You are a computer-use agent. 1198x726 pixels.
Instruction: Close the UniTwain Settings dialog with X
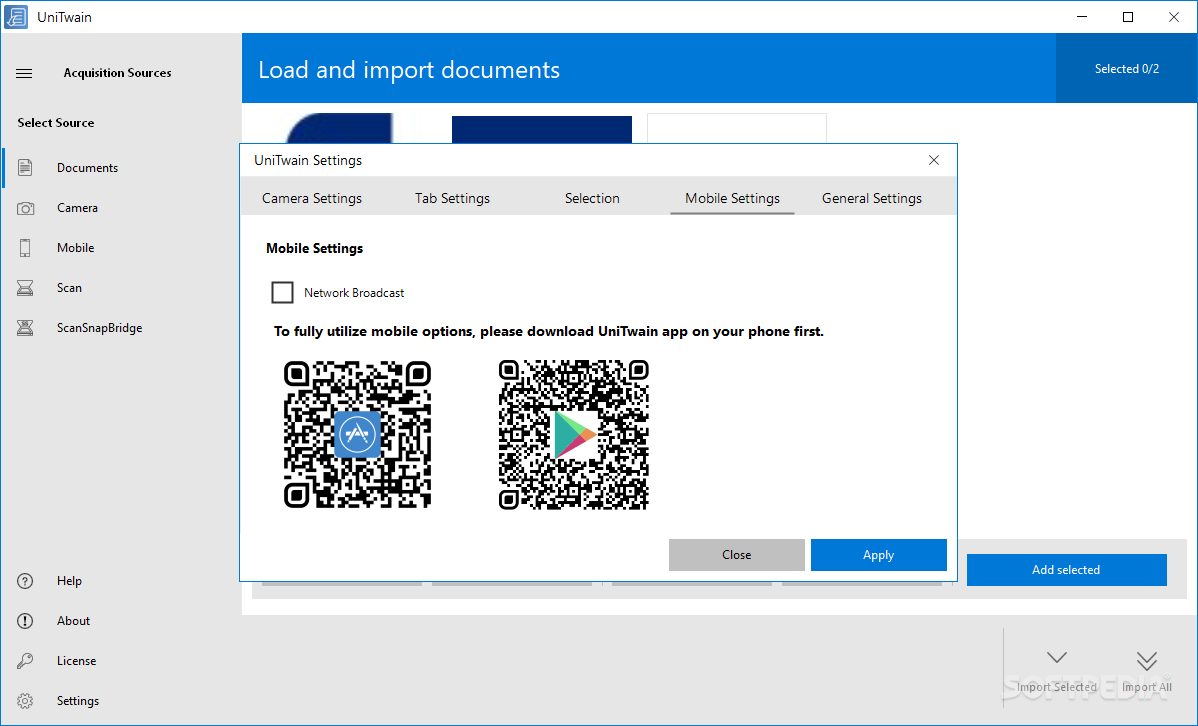pyautogui.click(x=934, y=160)
